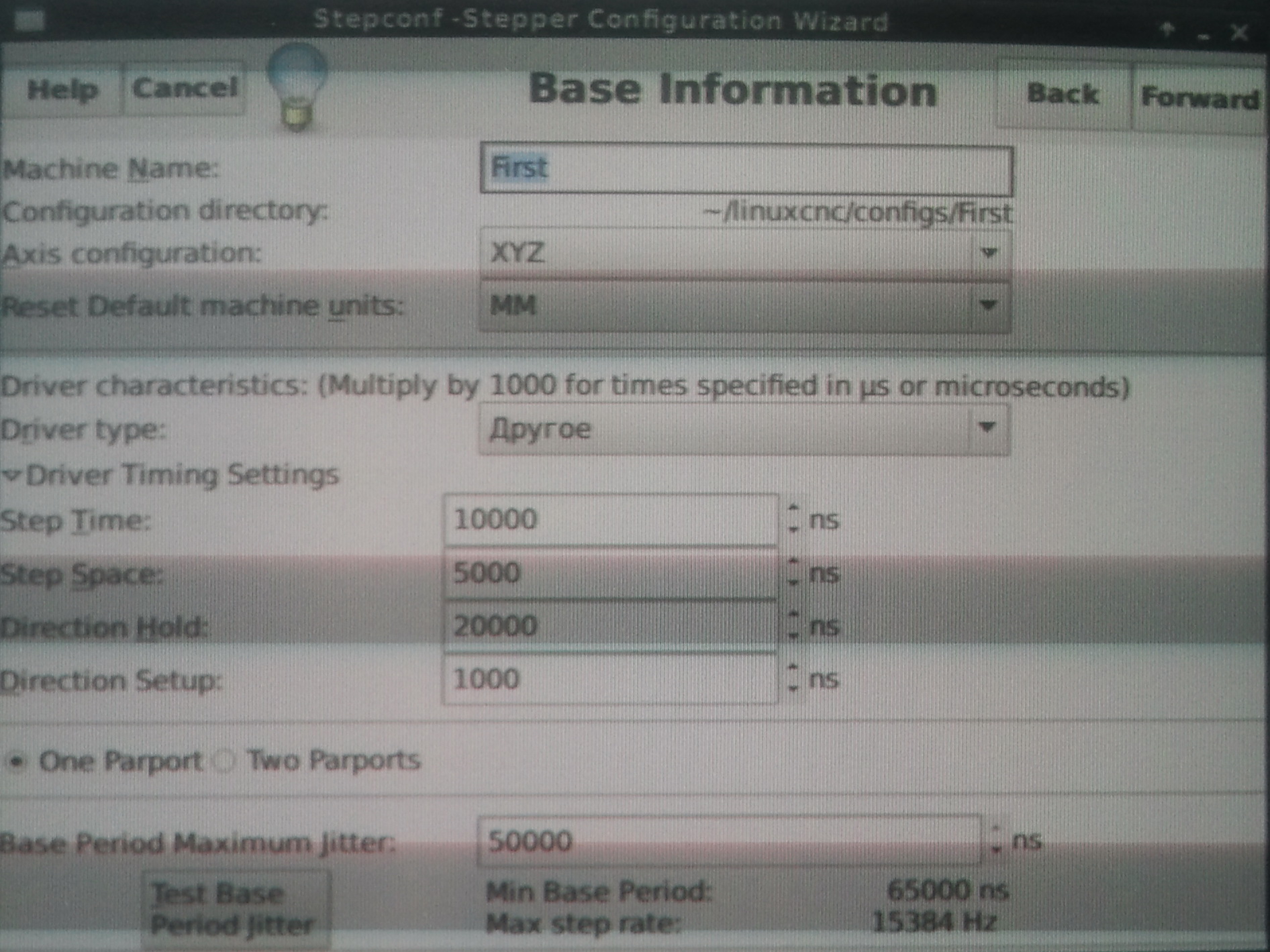Click the Reset Default machine units label

(203, 307)
